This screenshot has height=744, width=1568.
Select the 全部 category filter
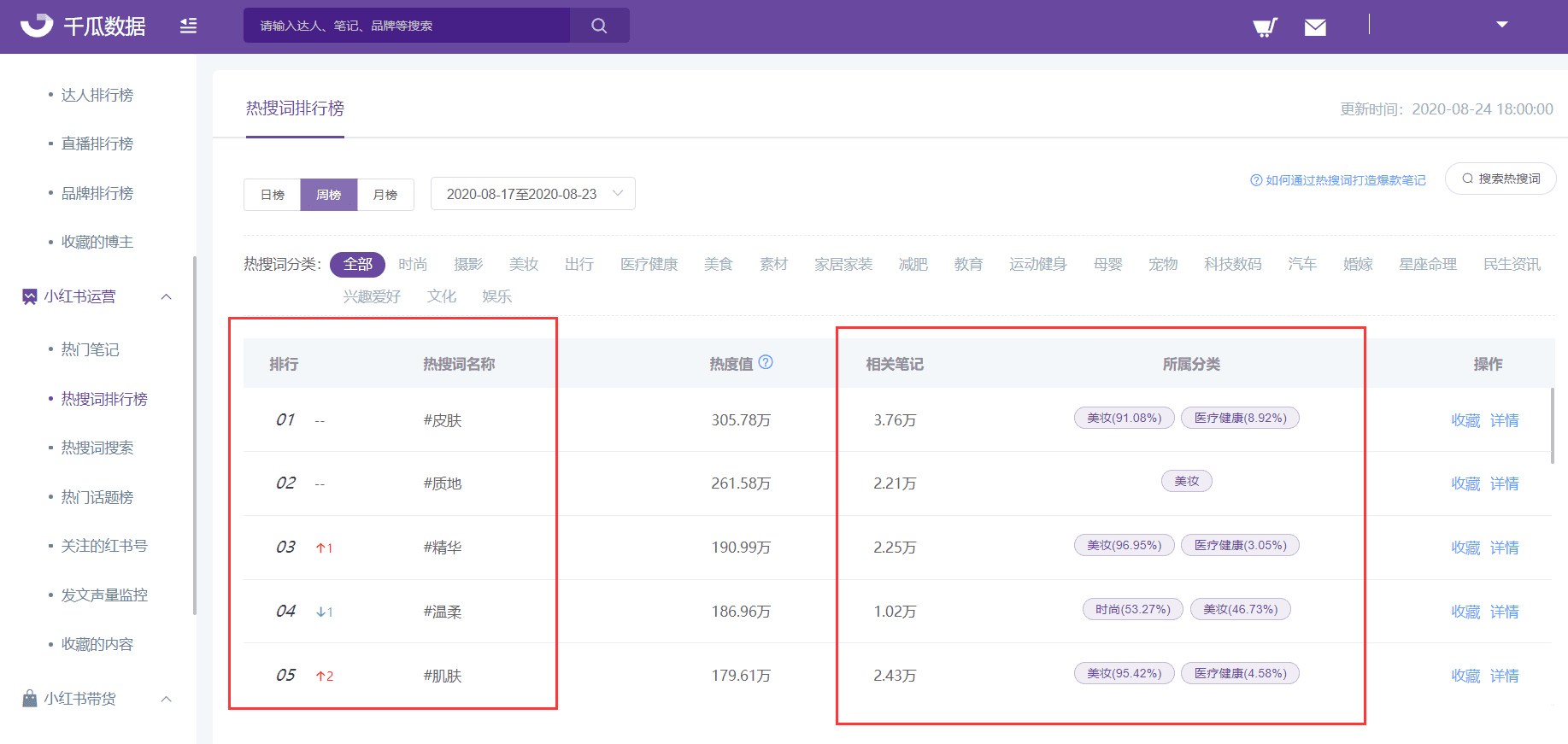pyautogui.click(x=357, y=265)
